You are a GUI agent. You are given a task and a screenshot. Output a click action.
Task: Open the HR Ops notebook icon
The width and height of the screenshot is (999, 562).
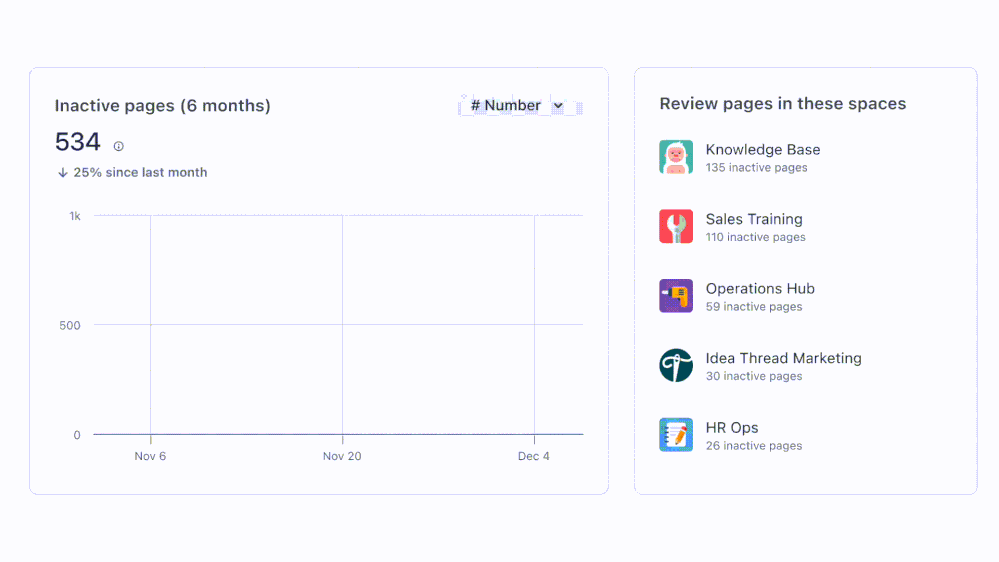[x=676, y=435]
